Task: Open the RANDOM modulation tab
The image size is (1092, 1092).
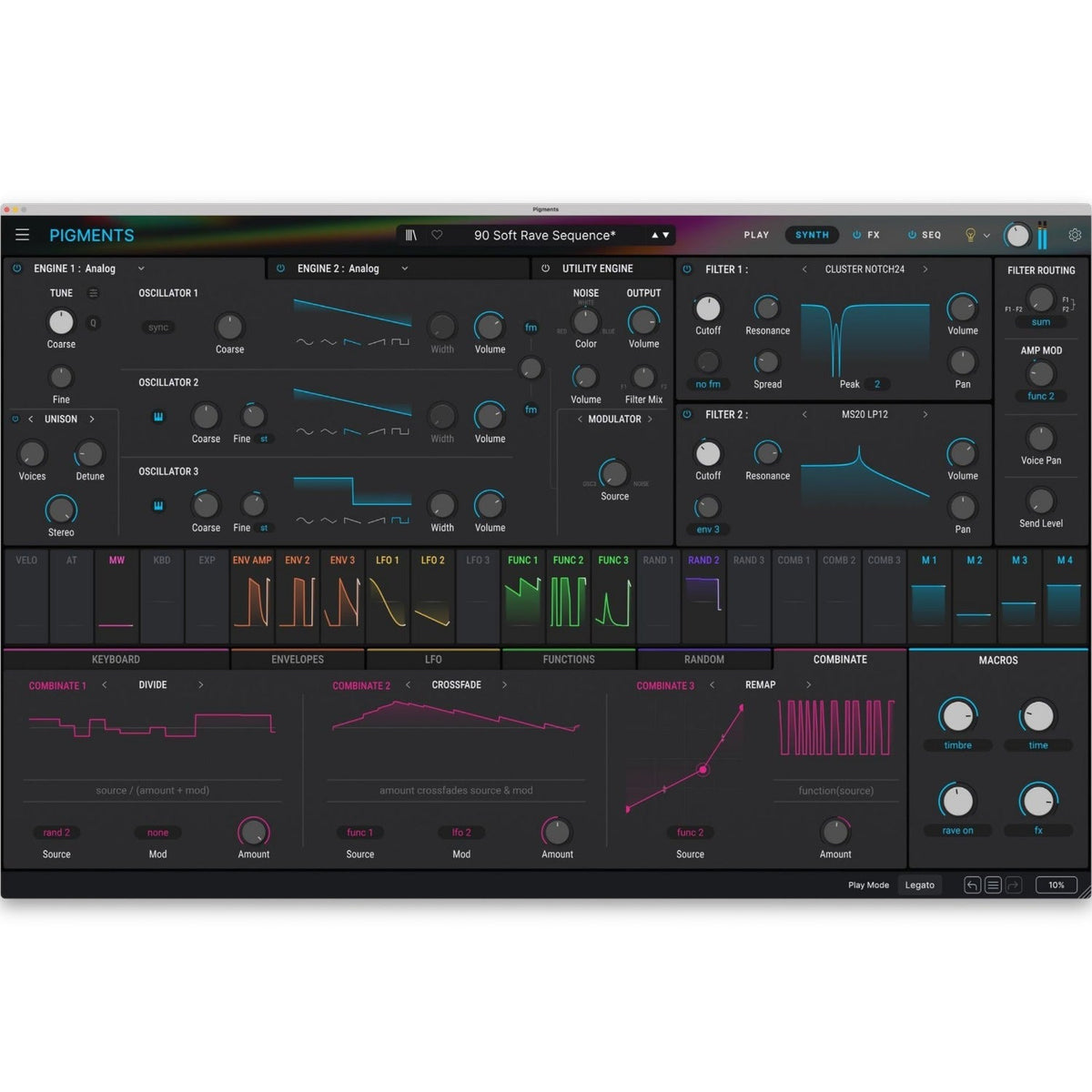Action: [x=704, y=660]
